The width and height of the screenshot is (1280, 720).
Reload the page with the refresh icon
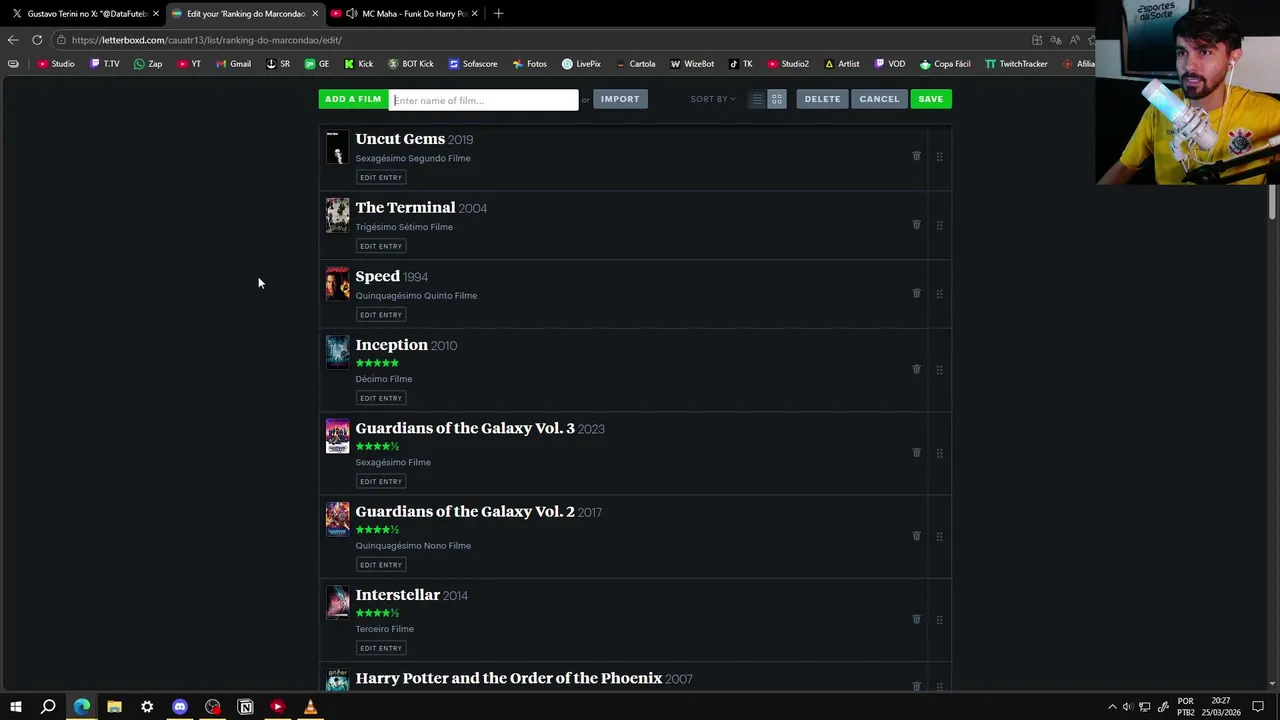(37, 40)
